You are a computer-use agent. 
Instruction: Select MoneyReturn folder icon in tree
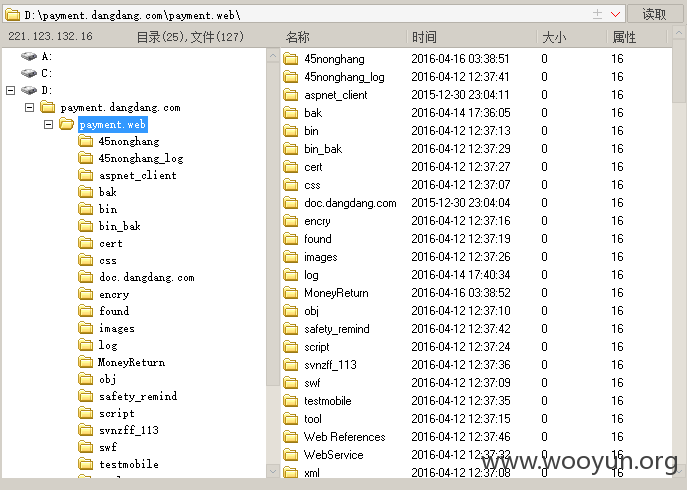pos(85,362)
